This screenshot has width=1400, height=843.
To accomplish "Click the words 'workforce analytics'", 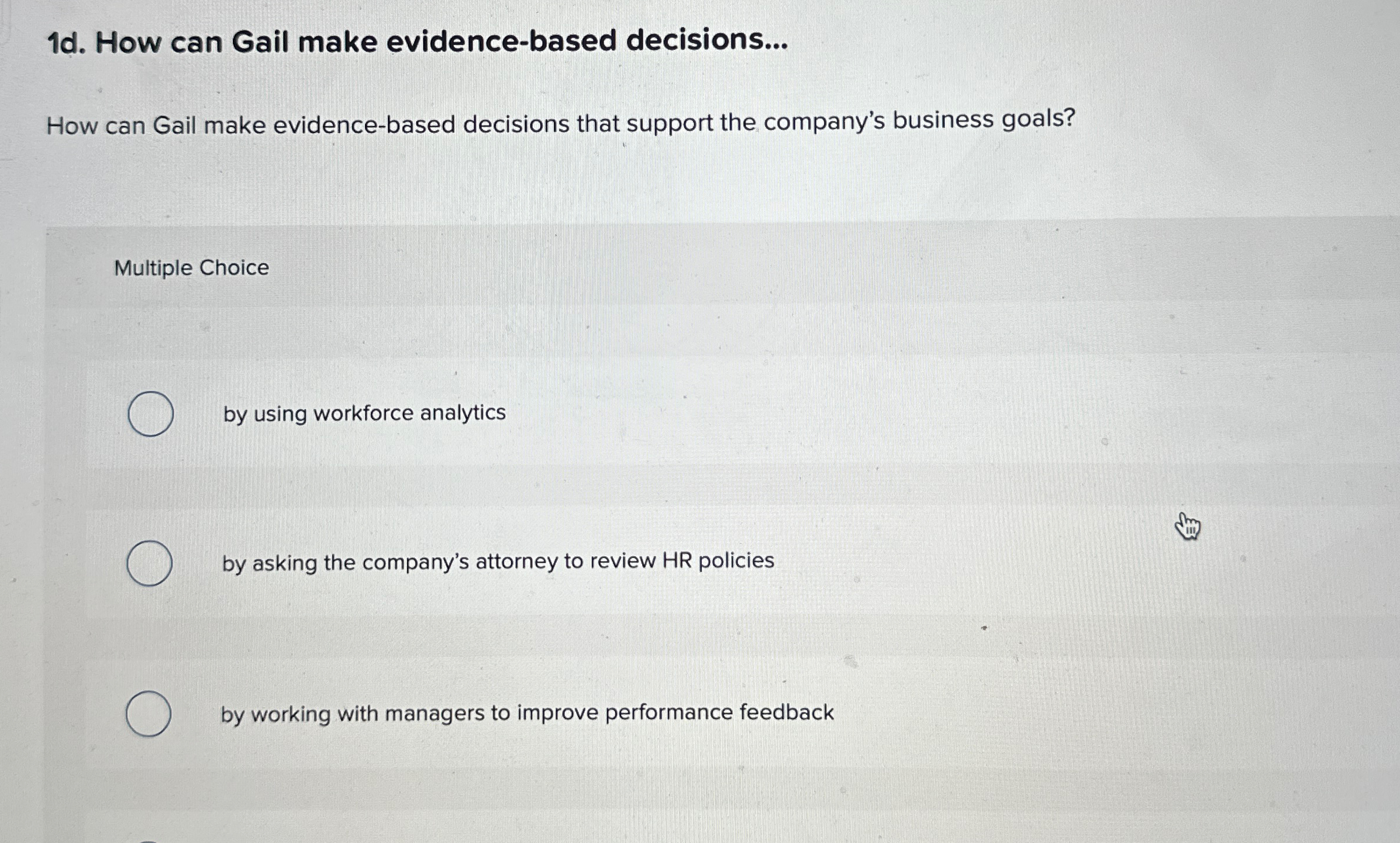I will (409, 414).
